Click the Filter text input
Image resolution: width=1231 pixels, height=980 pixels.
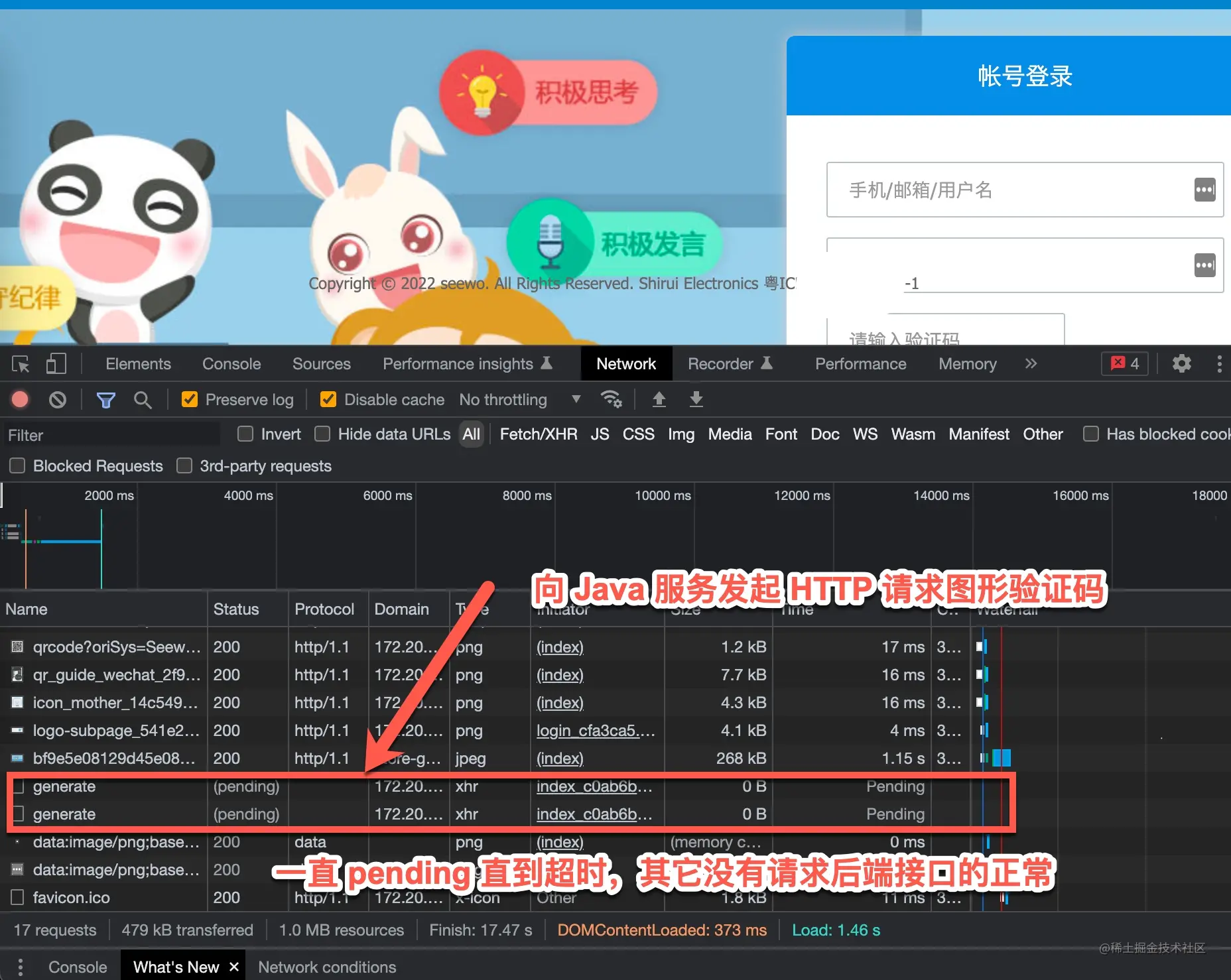pyautogui.click(x=111, y=435)
